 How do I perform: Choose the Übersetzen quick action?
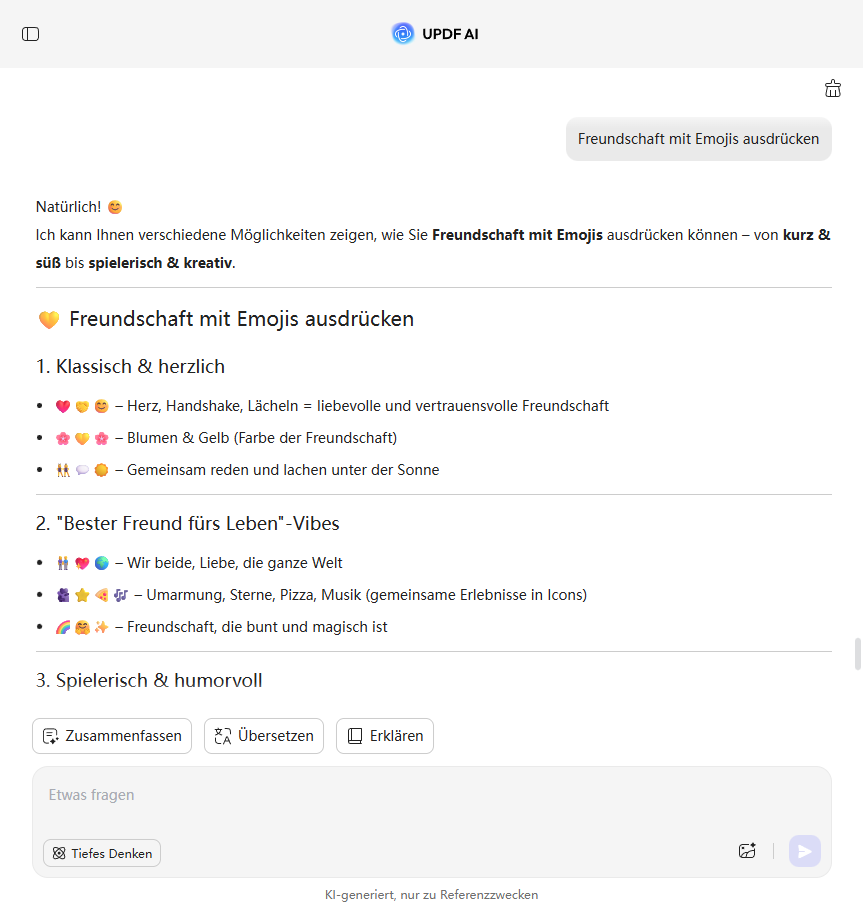tap(264, 736)
